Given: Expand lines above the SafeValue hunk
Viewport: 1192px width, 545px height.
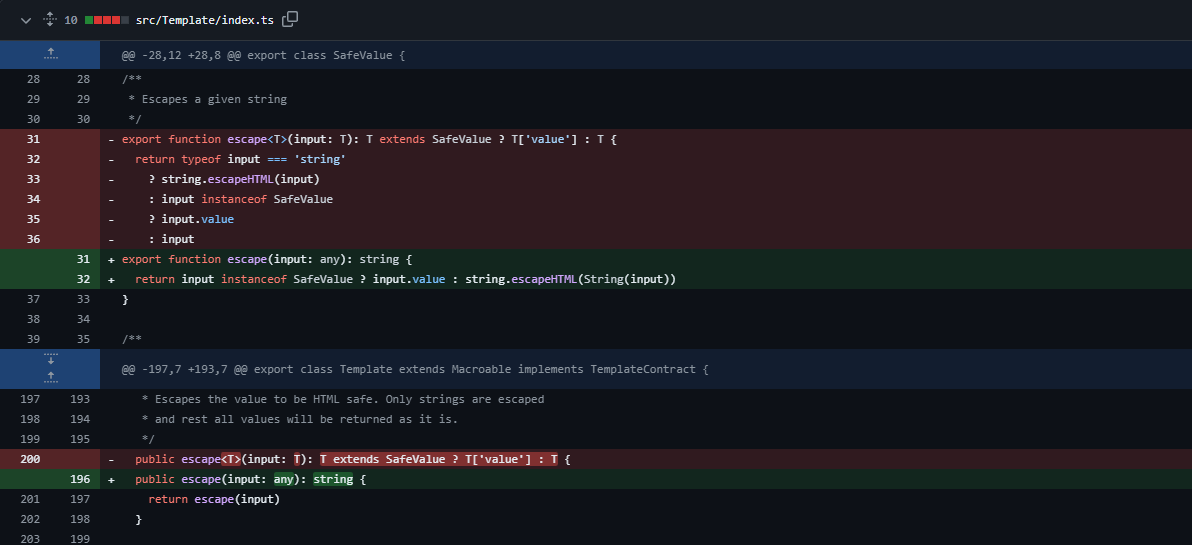Looking at the screenshot, I should (50, 55).
